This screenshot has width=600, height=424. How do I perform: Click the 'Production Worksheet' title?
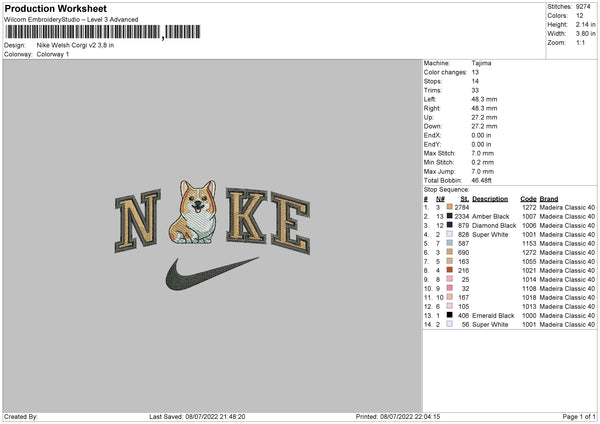click(55, 9)
